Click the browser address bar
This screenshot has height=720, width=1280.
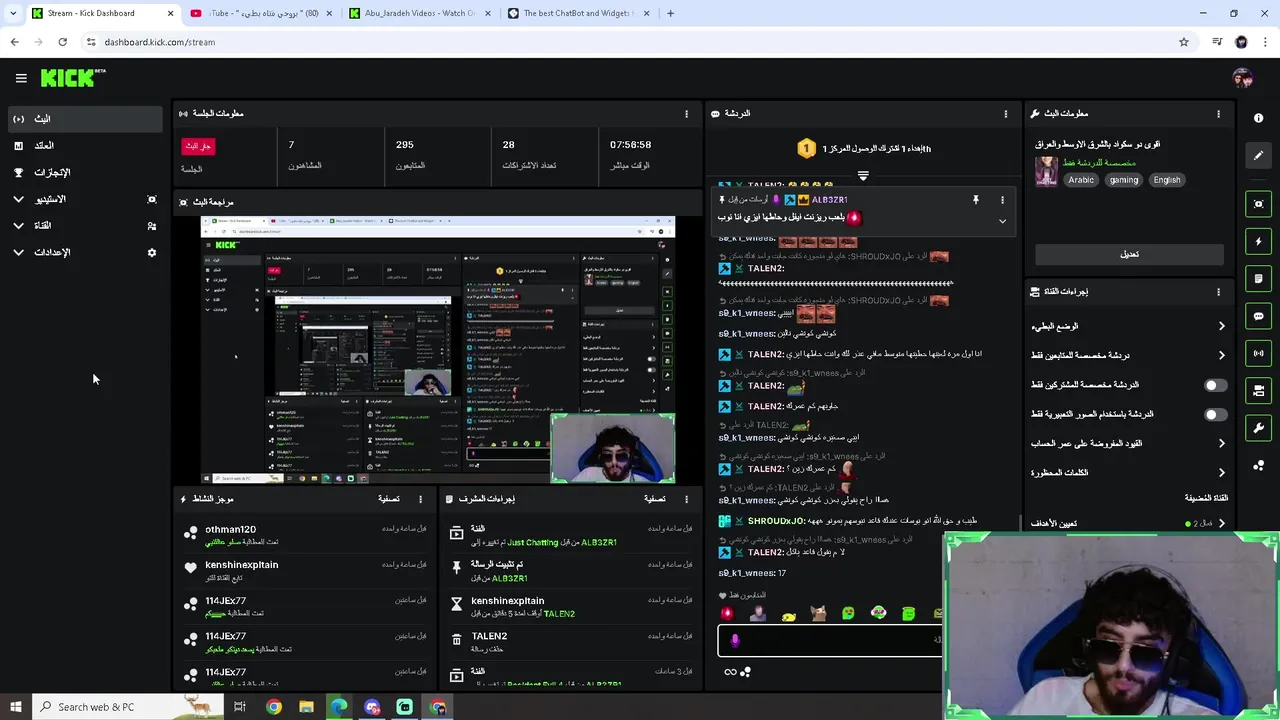coord(630,42)
